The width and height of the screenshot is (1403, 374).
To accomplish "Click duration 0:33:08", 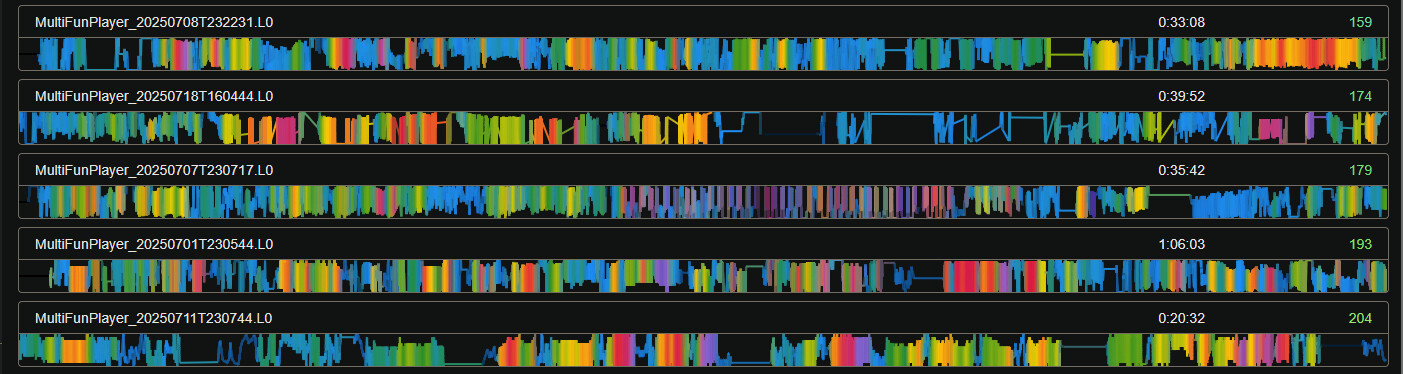I will click(x=1181, y=22).
